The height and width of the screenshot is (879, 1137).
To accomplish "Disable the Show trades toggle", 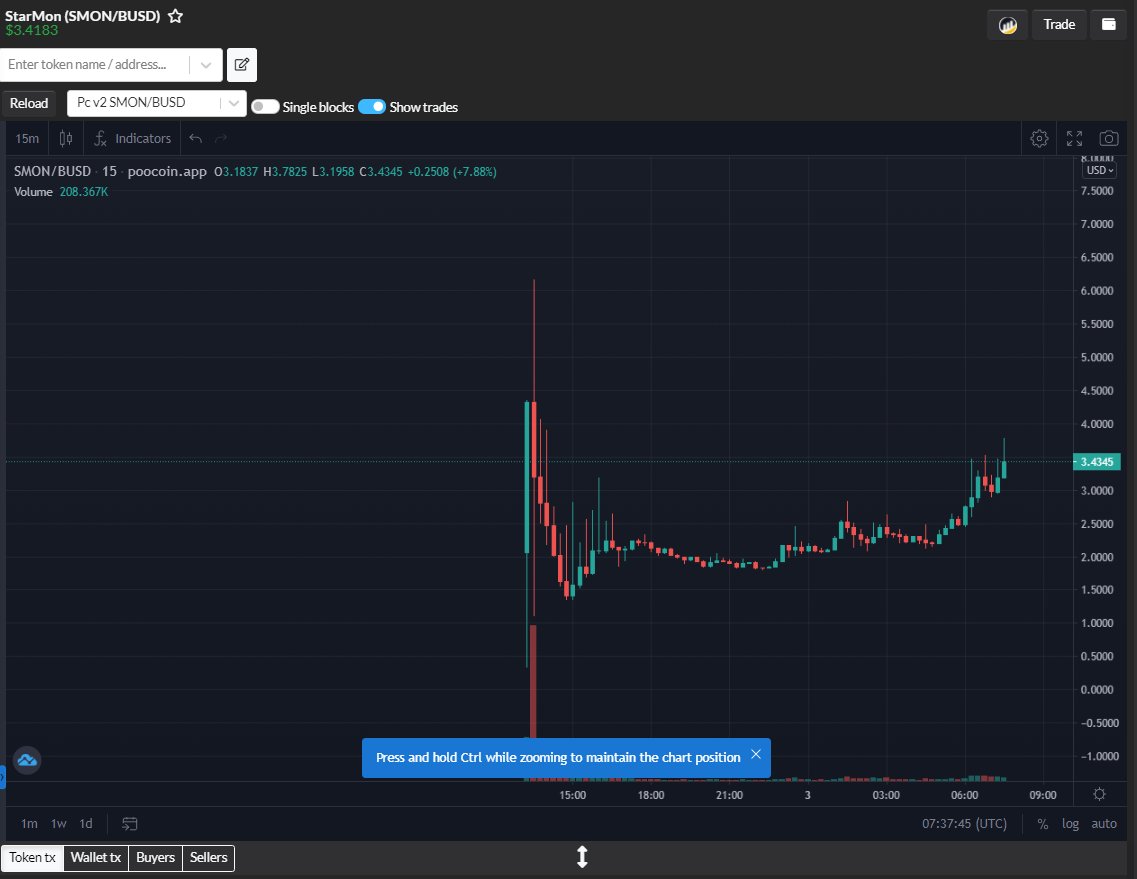I will click(x=373, y=106).
